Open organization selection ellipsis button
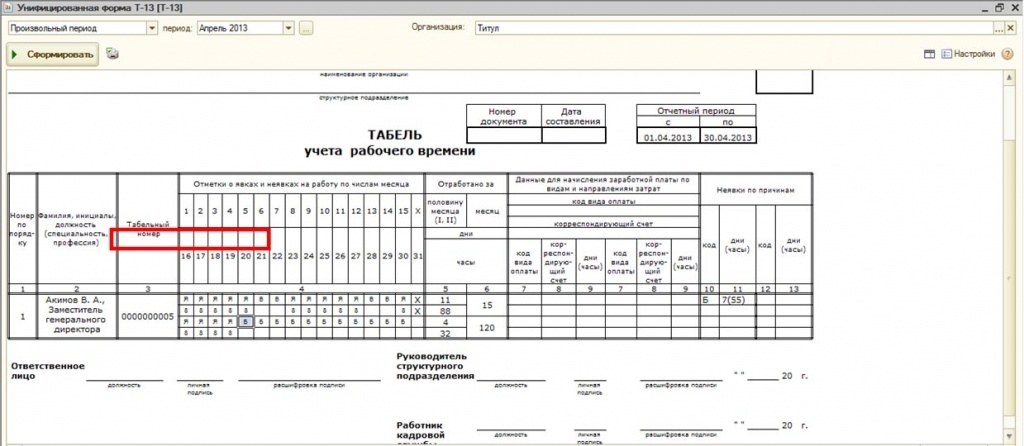Screen dimensions: 1024x446 [998, 28]
